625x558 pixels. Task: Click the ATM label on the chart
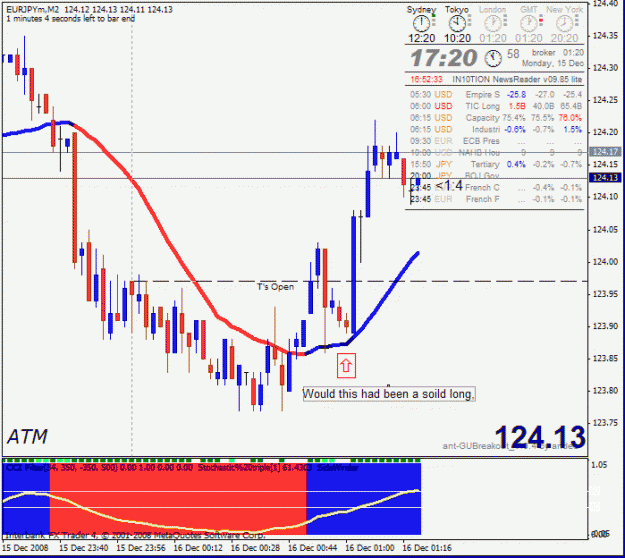tap(27, 437)
